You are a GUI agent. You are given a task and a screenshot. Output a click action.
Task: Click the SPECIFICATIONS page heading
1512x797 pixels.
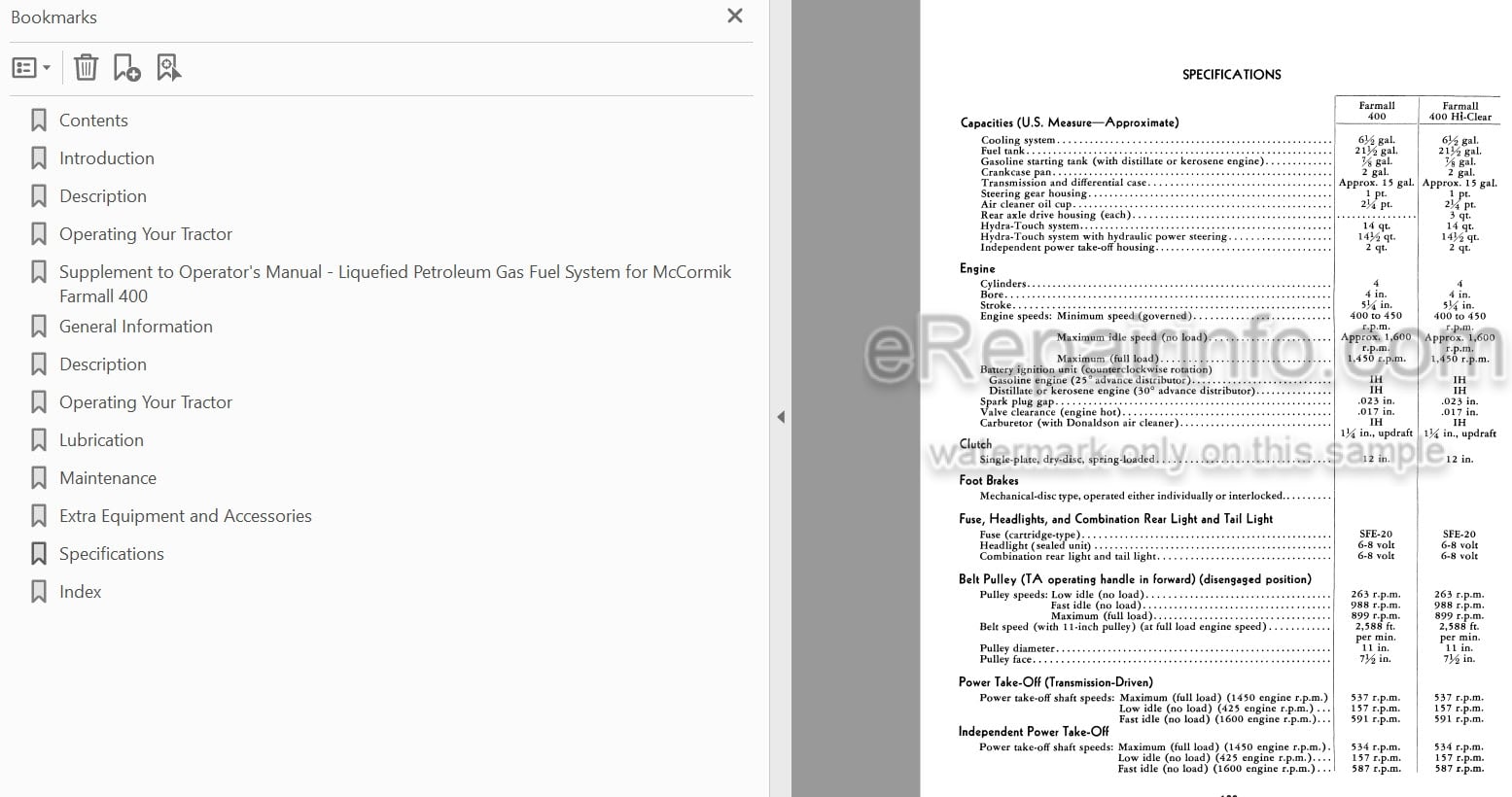point(1231,75)
